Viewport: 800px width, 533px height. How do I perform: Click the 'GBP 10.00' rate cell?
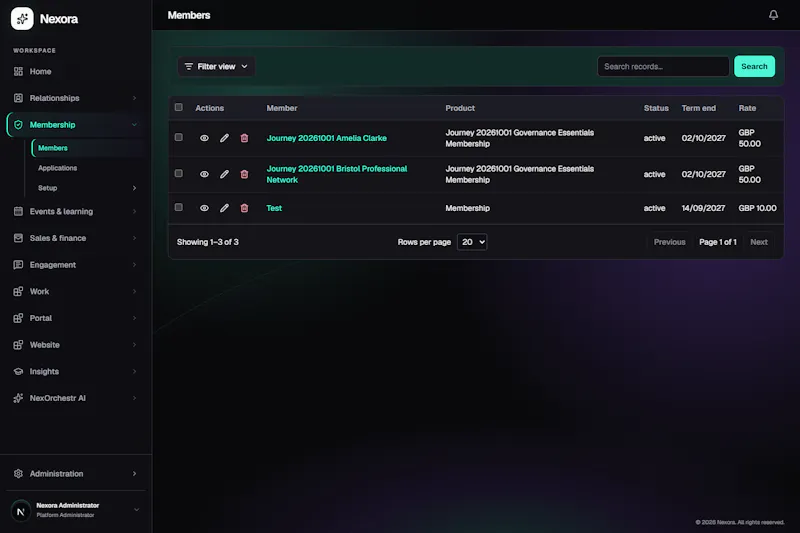click(x=757, y=208)
